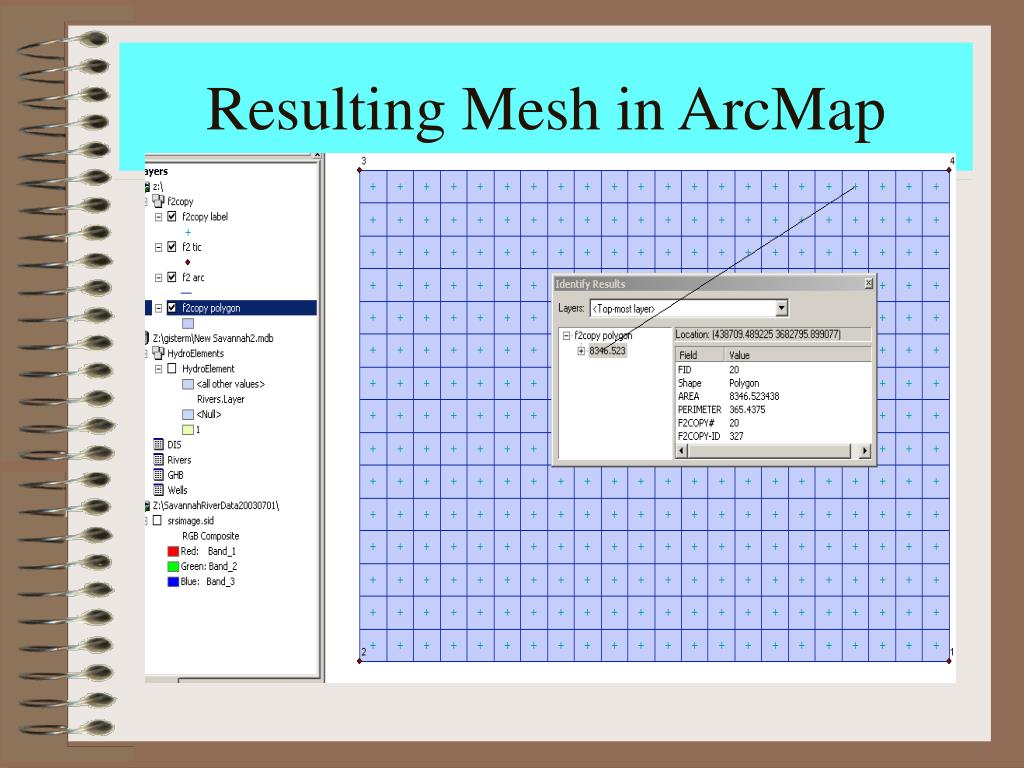Click the Field column header

point(699,355)
